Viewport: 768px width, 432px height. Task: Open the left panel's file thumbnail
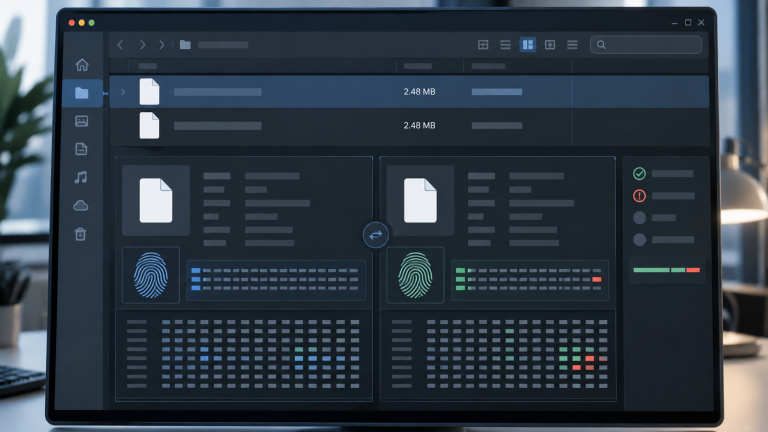tap(156, 200)
